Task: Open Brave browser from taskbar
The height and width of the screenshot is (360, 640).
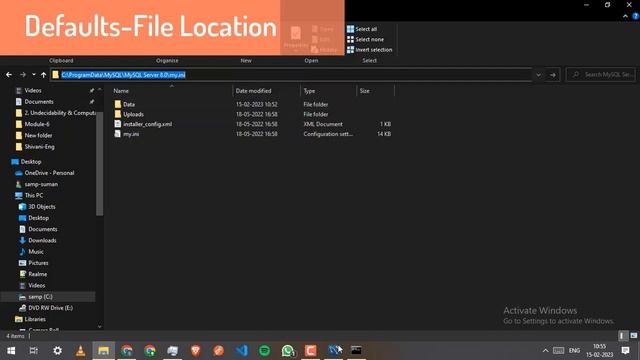Action: pyautogui.click(x=196, y=351)
